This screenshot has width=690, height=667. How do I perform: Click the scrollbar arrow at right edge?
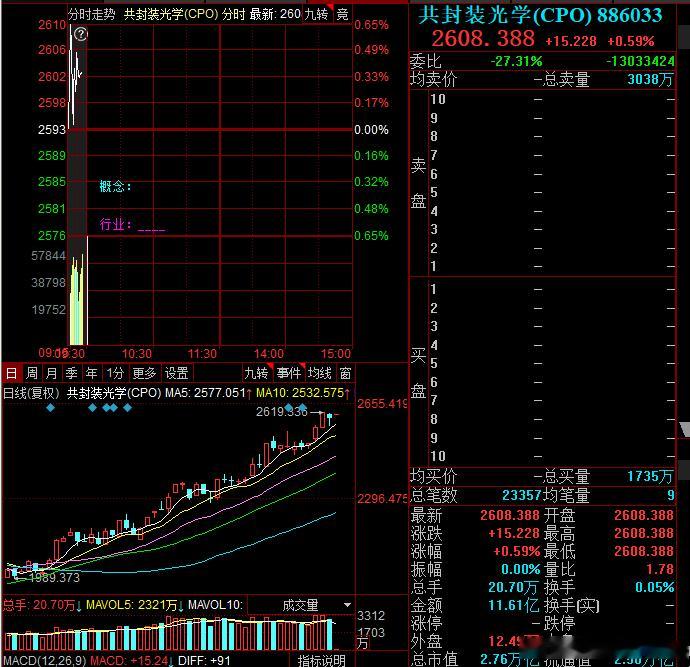point(685,429)
